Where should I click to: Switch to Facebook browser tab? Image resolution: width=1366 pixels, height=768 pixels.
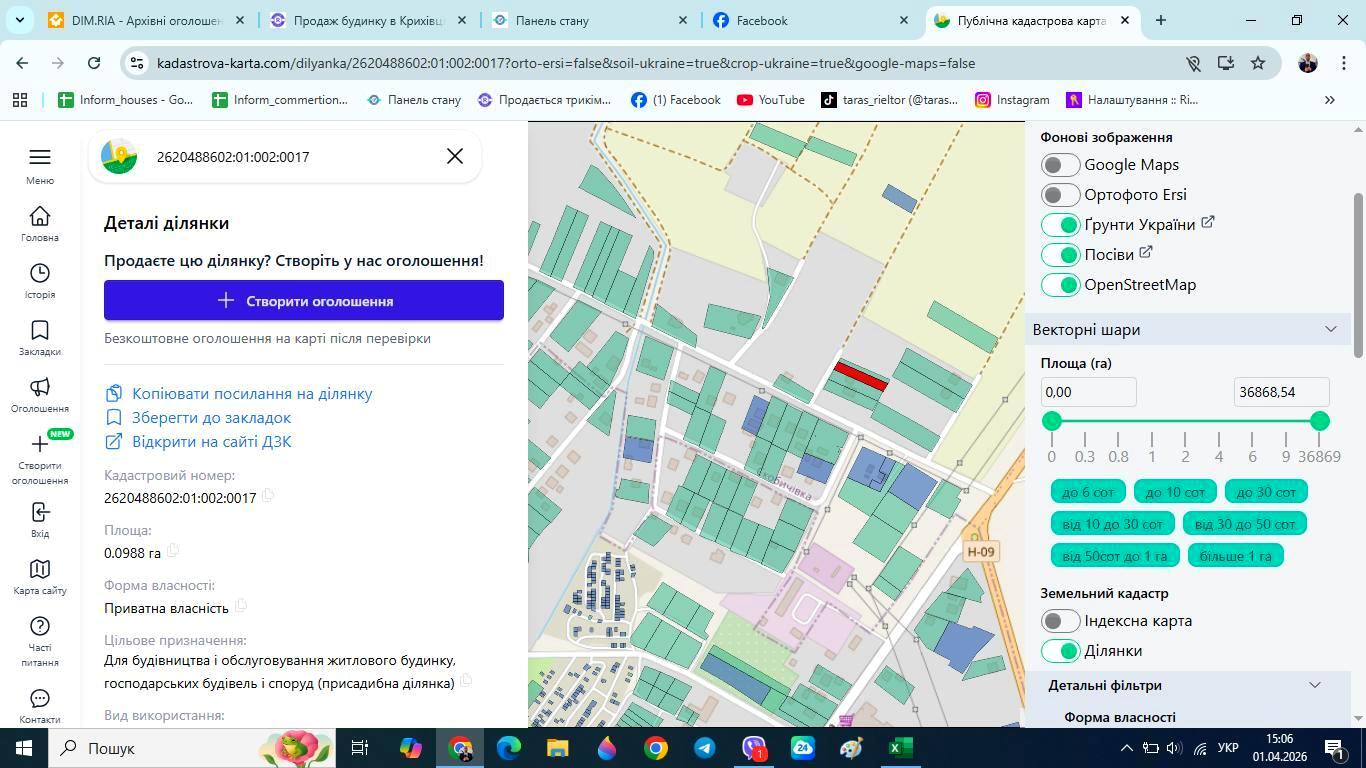[x=812, y=20]
